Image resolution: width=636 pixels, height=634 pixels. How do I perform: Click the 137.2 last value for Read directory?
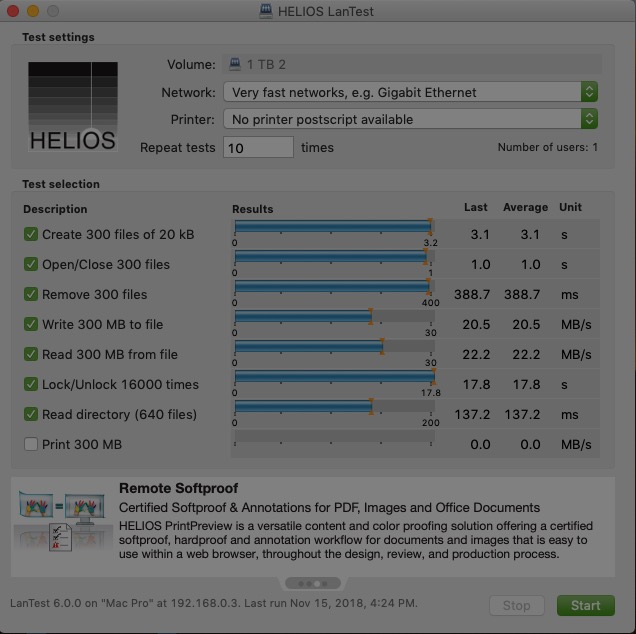(472, 414)
